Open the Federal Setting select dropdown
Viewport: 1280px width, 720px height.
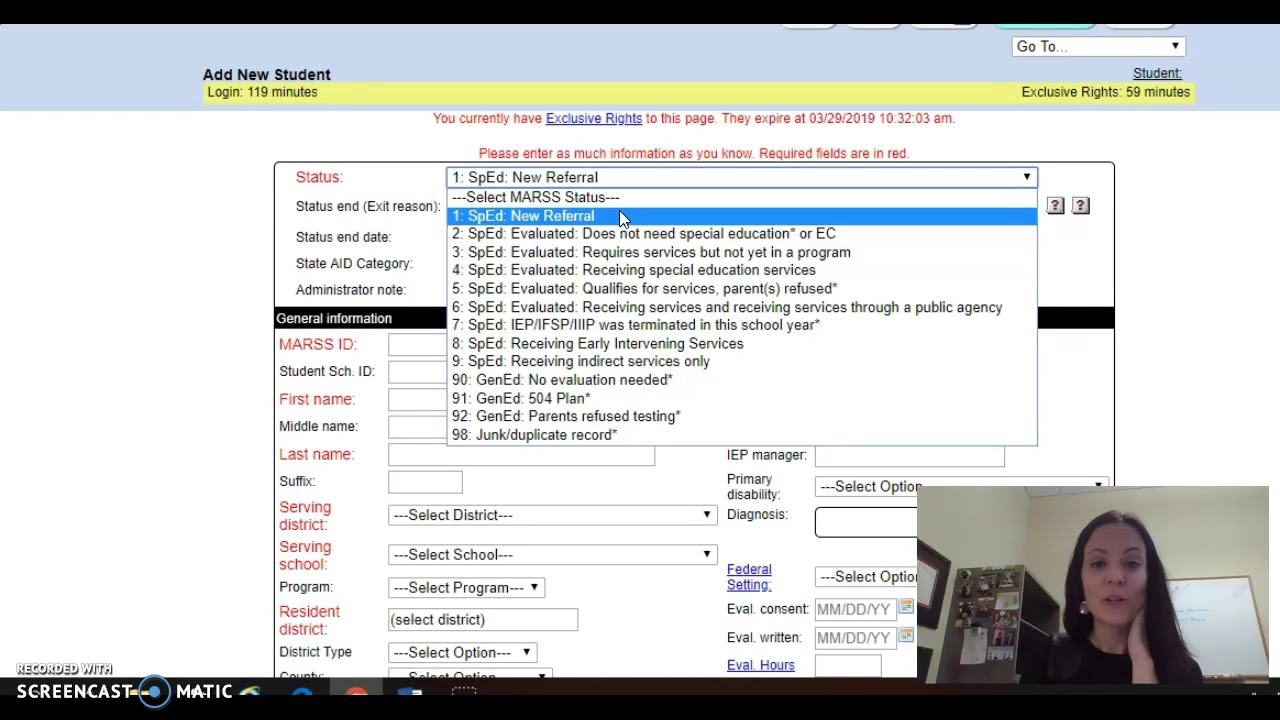pyautogui.click(x=866, y=577)
